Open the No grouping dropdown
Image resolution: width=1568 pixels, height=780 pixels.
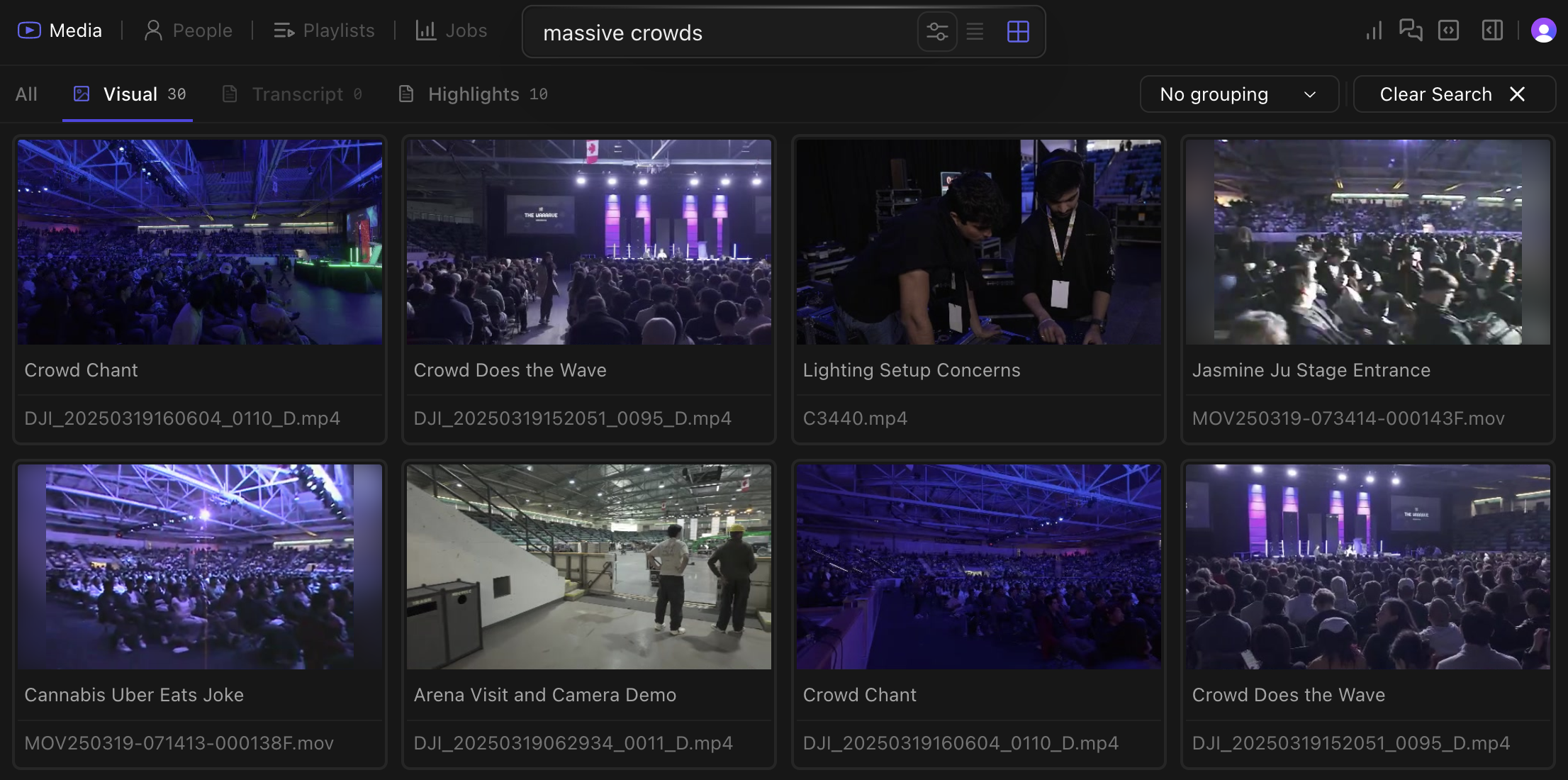point(1239,94)
